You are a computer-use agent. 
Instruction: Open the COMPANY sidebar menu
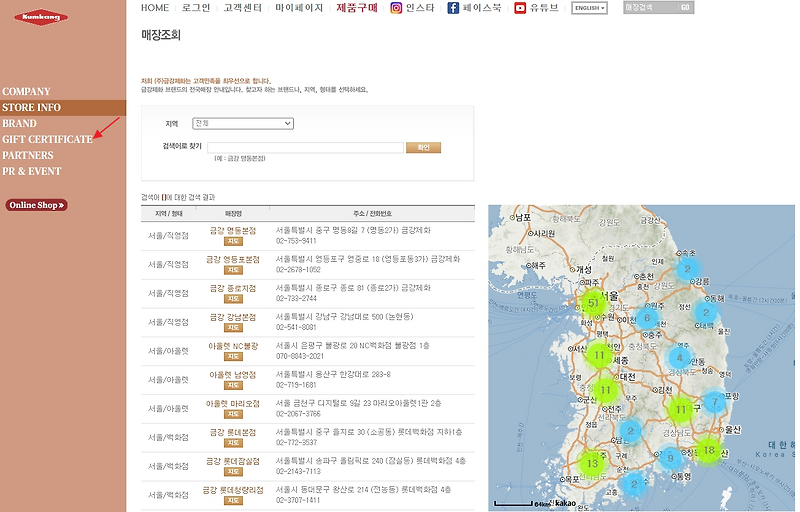click(26, 91)
